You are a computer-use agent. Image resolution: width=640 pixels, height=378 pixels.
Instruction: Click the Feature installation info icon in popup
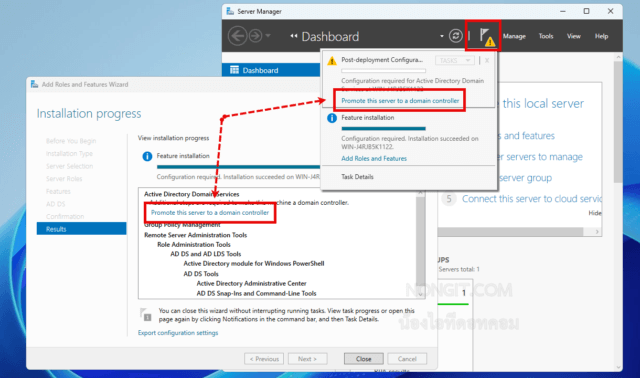(332, 118)
